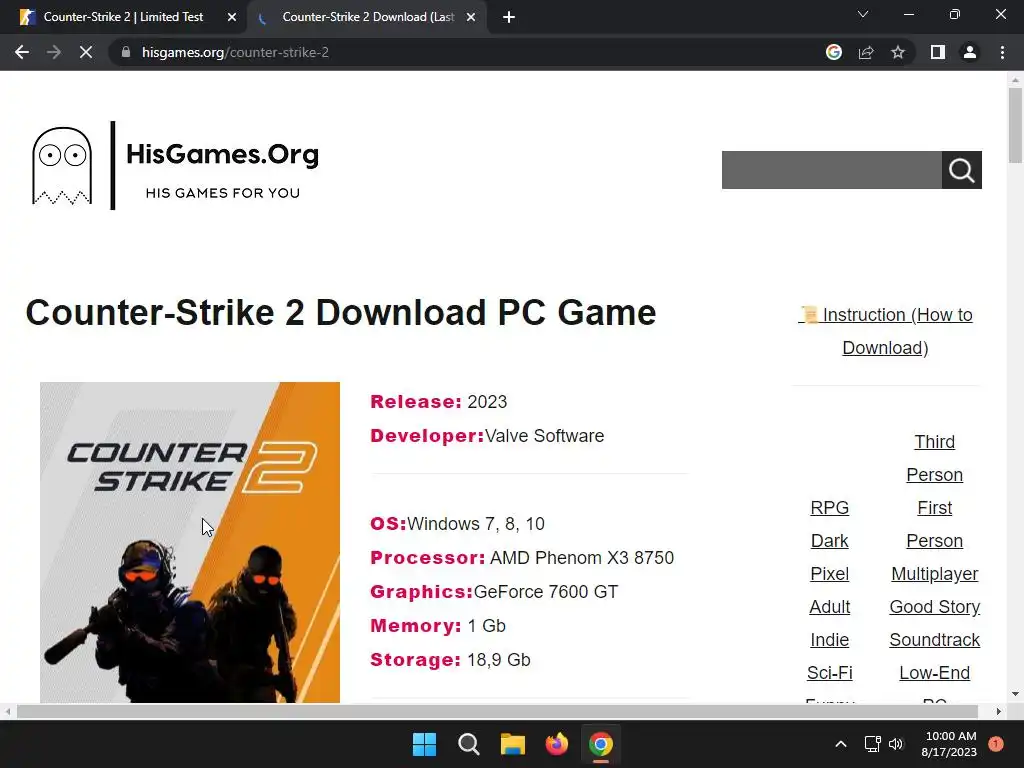Open the Chrome profile icon
Screen dimensions: 1024x768
[970, 52]
